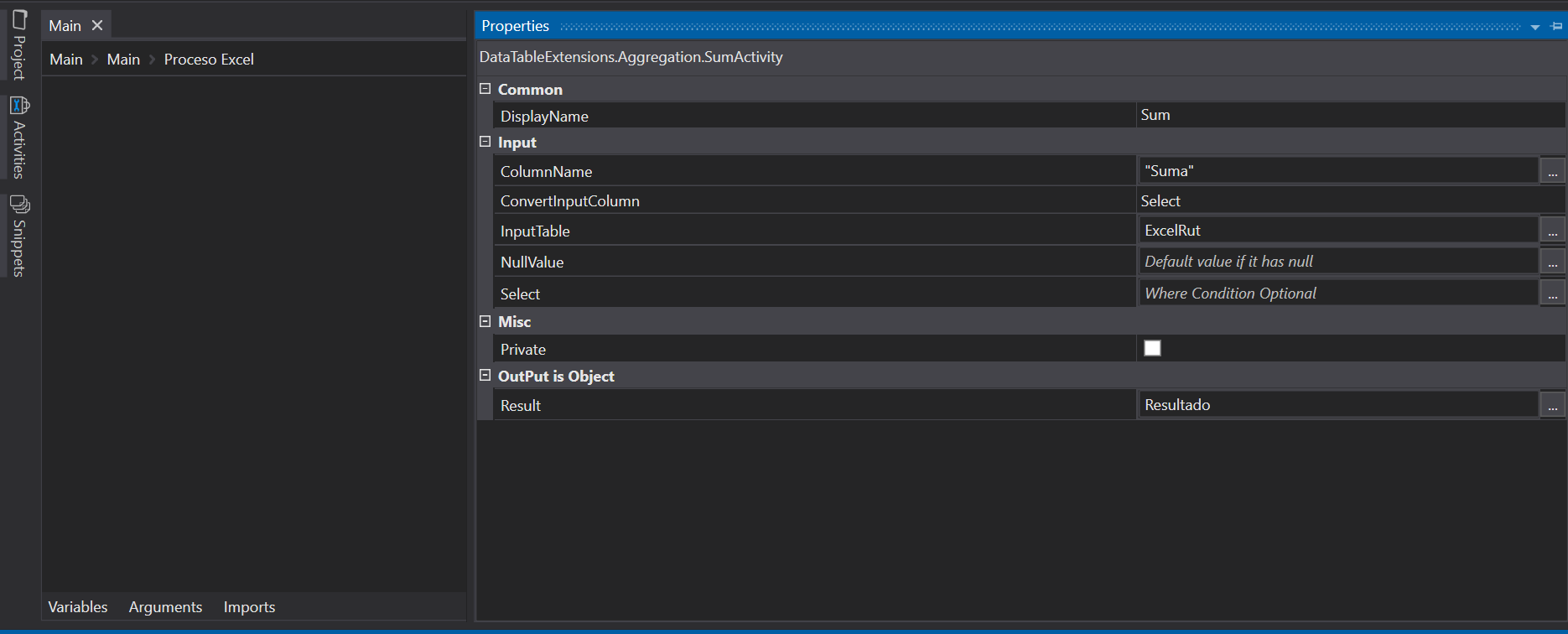Open ellipsis editor for ColumnName

tap(1552, 171)
